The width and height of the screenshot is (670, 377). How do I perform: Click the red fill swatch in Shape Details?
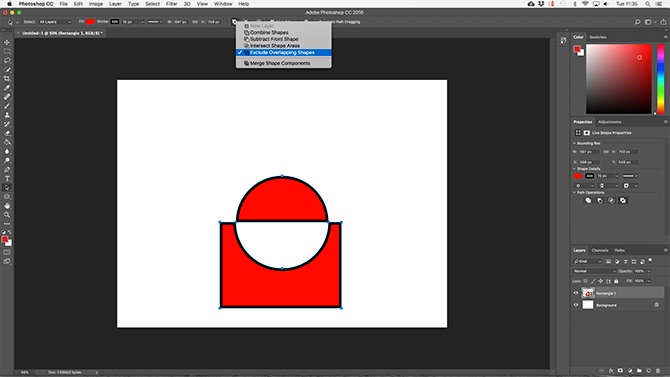click(x=578, y=176)
